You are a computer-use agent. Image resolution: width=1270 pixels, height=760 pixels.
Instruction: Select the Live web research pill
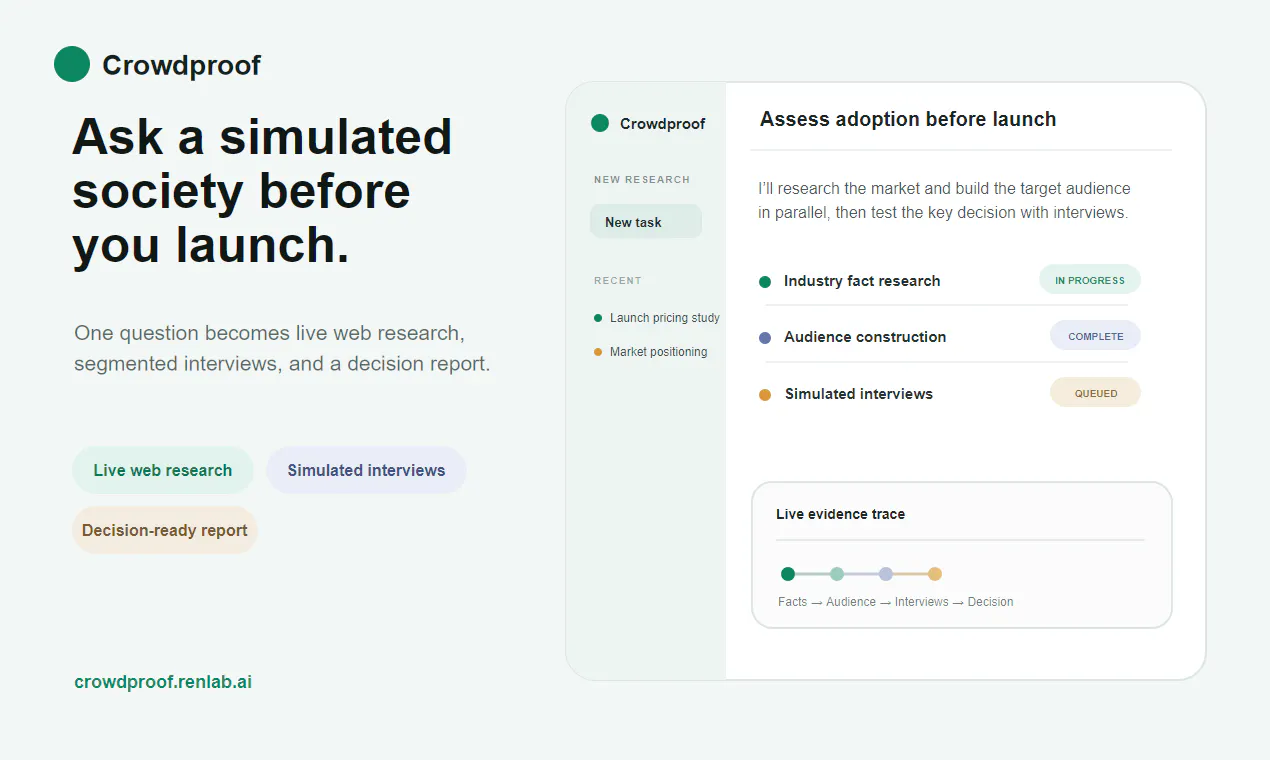[x=163, y=470]
